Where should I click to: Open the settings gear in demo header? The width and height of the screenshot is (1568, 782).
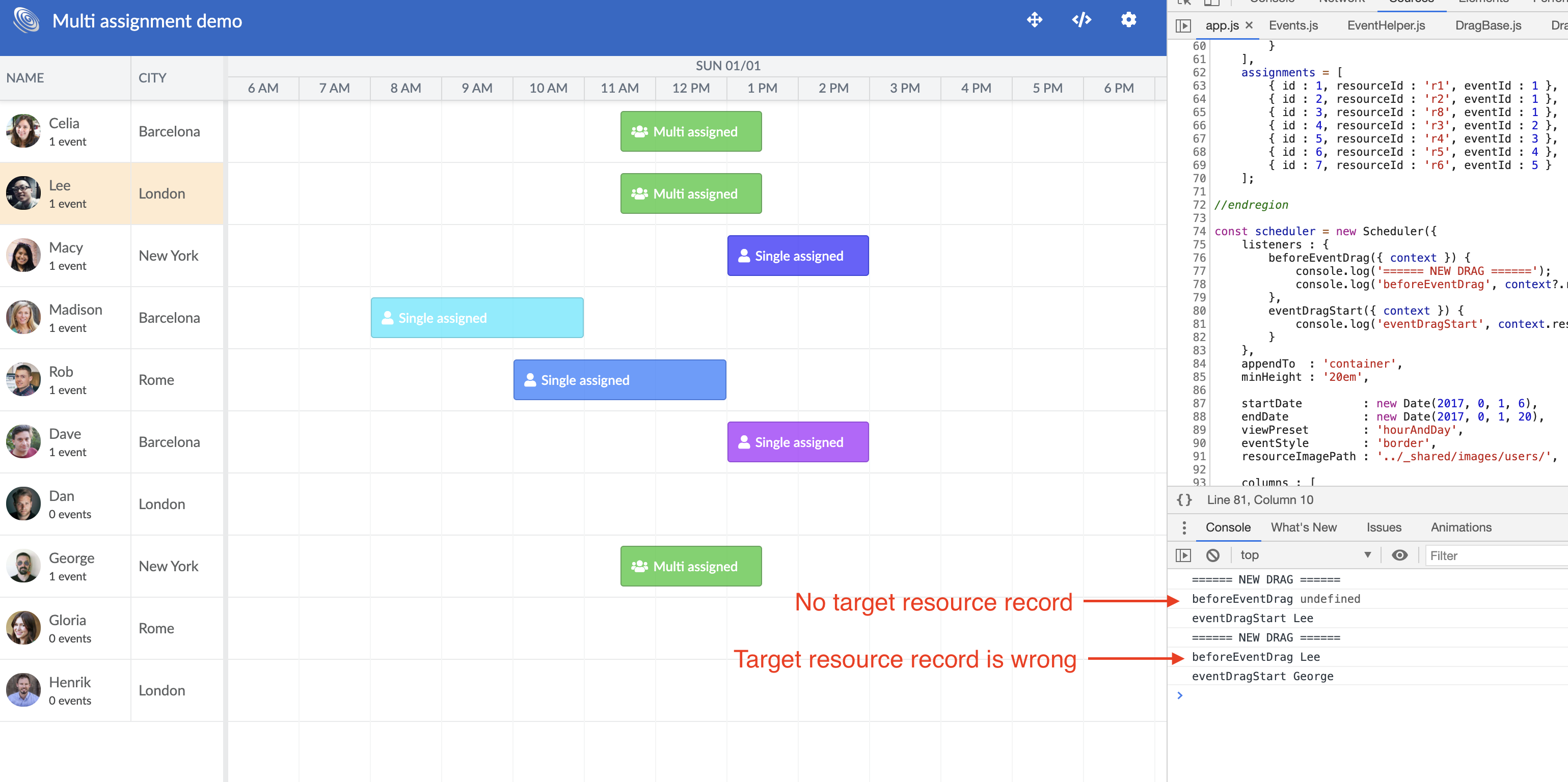point(1128,20)
